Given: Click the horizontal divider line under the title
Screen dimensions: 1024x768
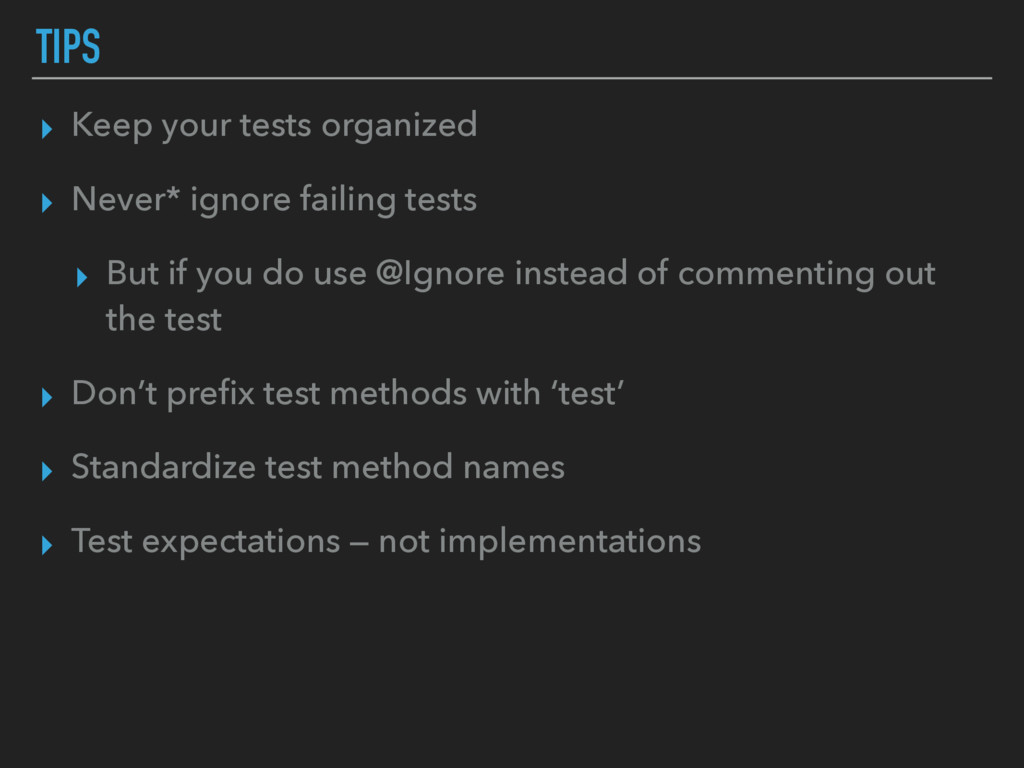Looking at the screenshot, I should click(x=512, y=78).
